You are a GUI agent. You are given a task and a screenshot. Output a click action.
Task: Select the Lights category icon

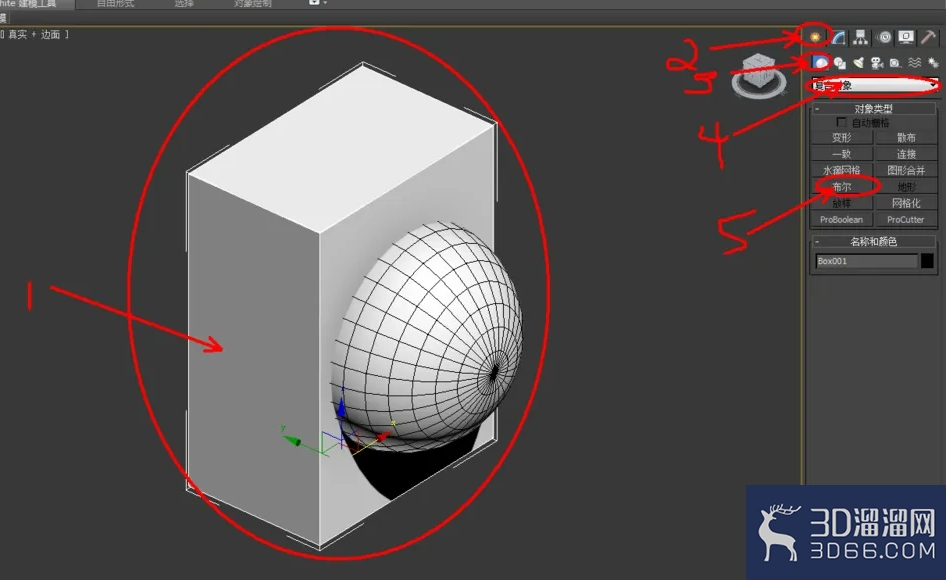point(858,63)
